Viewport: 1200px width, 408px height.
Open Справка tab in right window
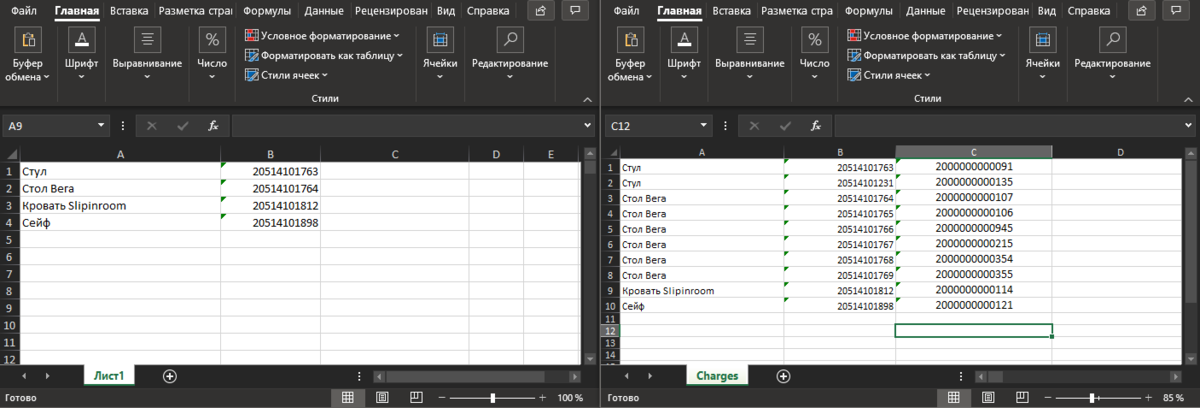point(1088,12)
